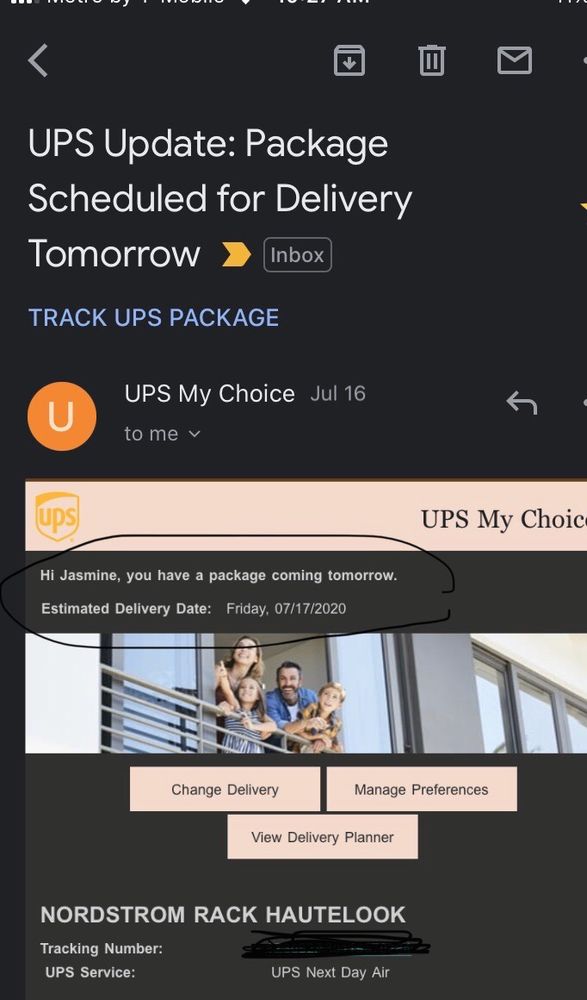The width and height of the screenshot is (587, 1000).
Task: Tap the back arrow icon
Action: tap(38, 61)
